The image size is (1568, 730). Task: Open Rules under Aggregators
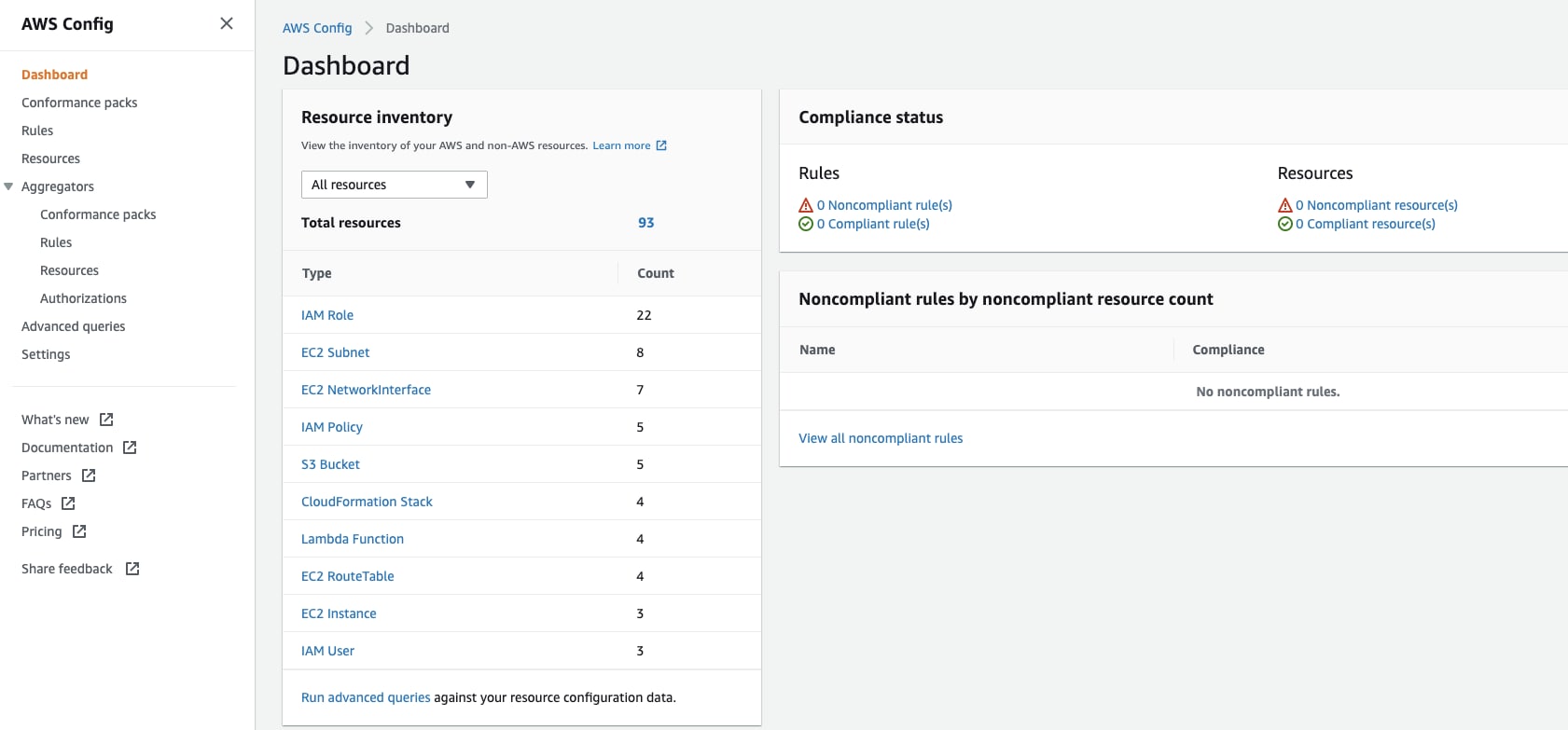tap(56, 242)
